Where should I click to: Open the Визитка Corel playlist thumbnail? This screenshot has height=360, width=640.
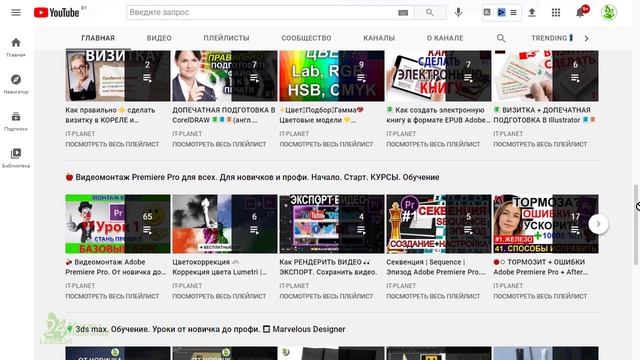tap(118, 76)
